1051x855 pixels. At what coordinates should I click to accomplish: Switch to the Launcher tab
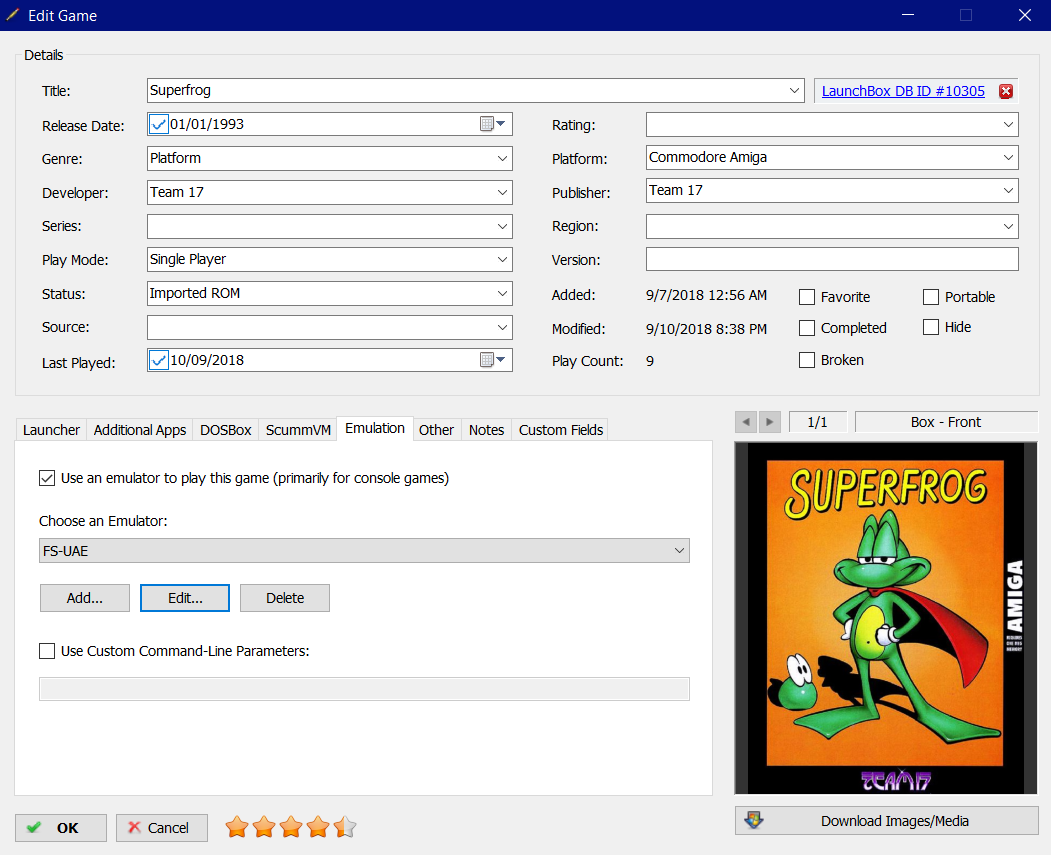pyautogui.click(x=51, y=430)
